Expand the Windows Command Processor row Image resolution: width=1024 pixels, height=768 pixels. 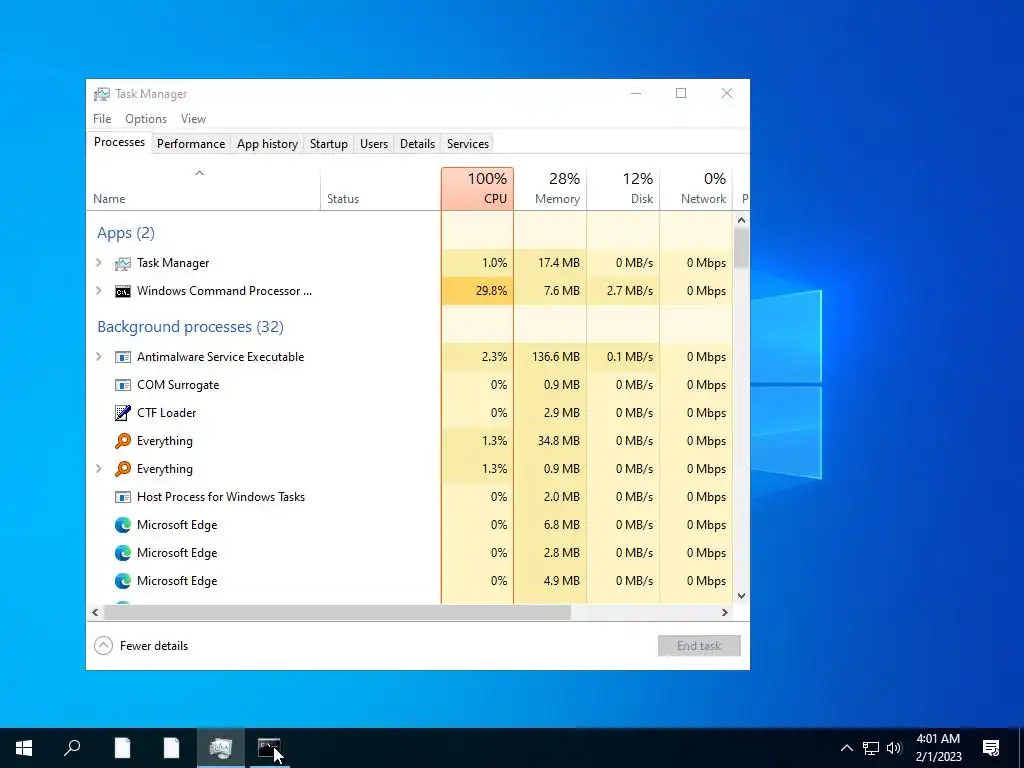pos(99,291)
